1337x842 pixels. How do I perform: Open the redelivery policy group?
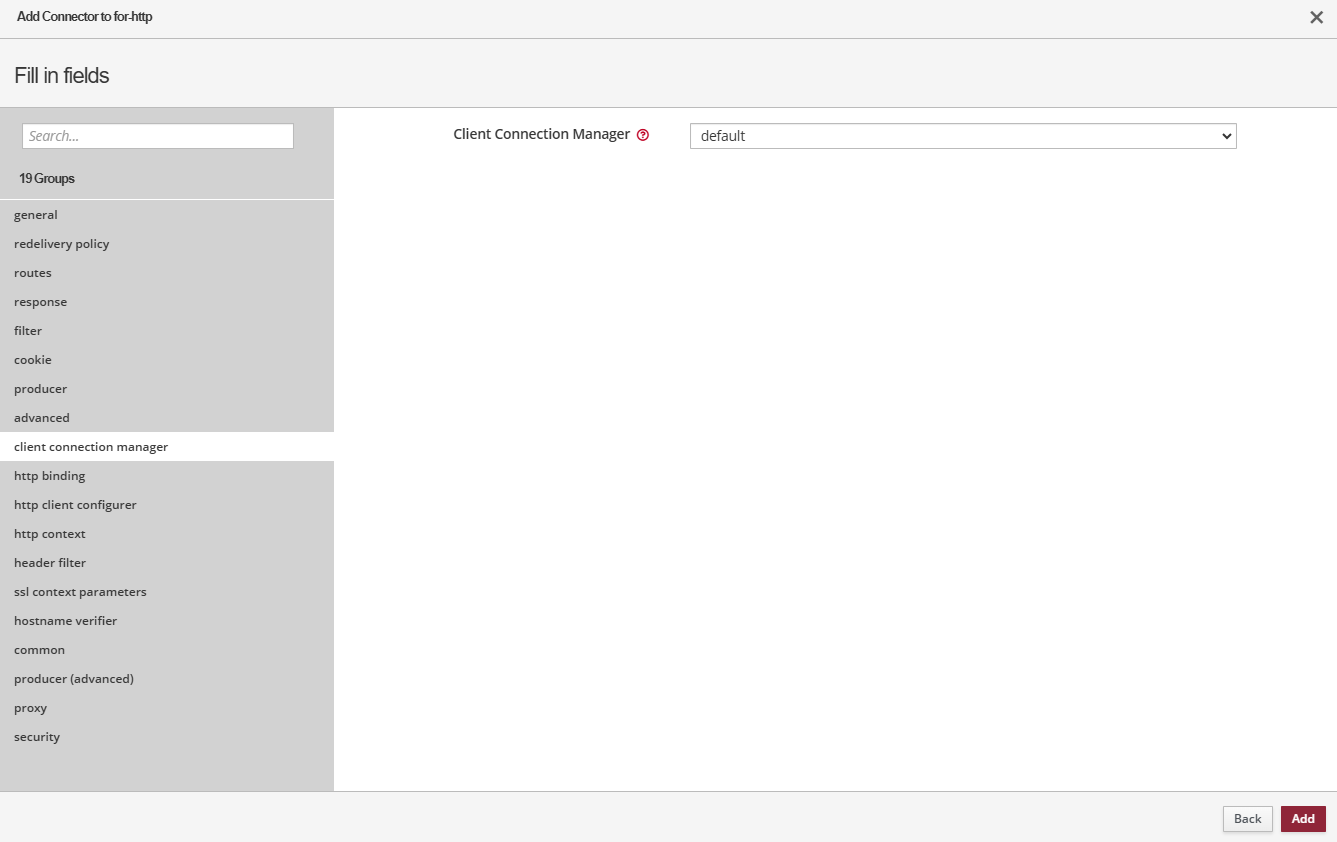(62, 244)
